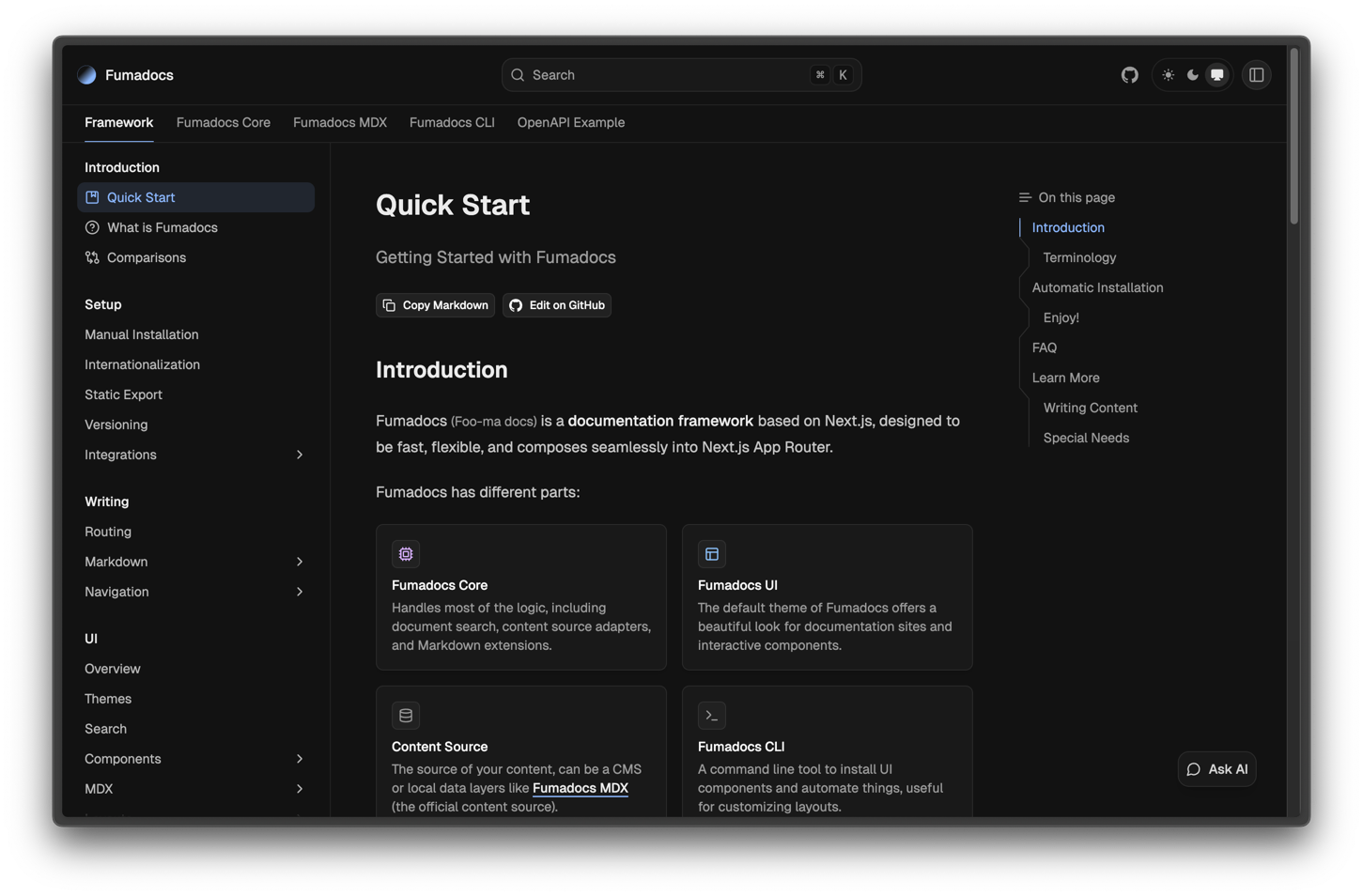Switch to light theme with sun icon

(x=1168, y=75)
